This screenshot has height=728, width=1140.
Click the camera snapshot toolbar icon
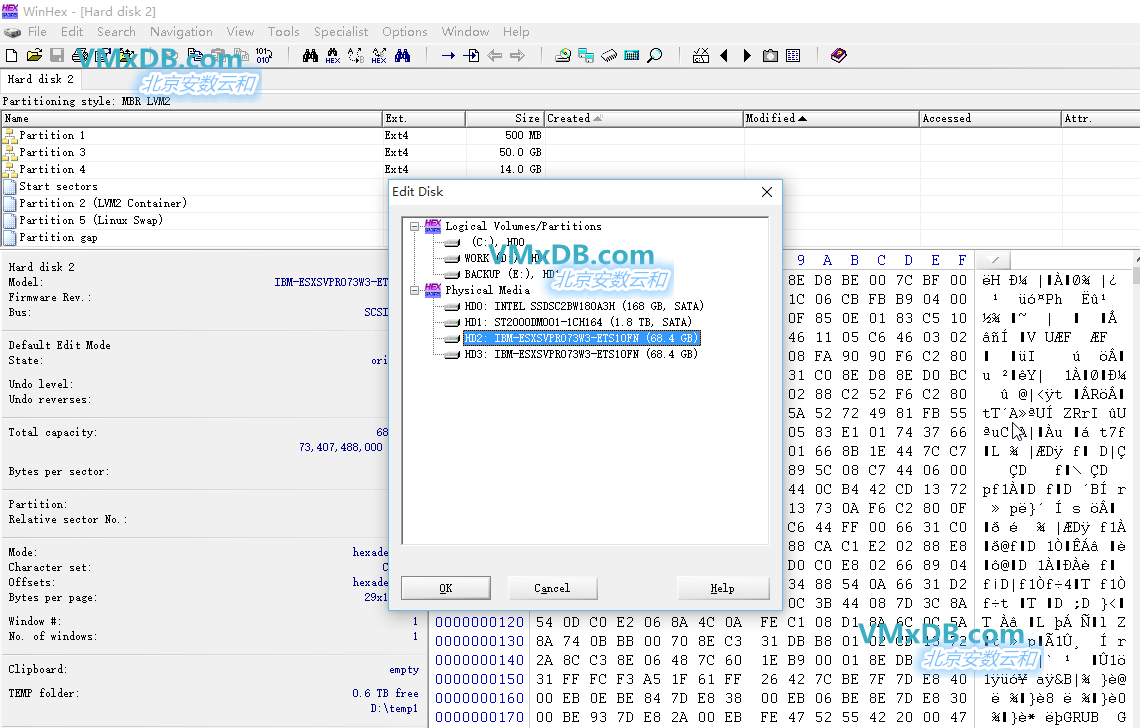tap(770, 55)
